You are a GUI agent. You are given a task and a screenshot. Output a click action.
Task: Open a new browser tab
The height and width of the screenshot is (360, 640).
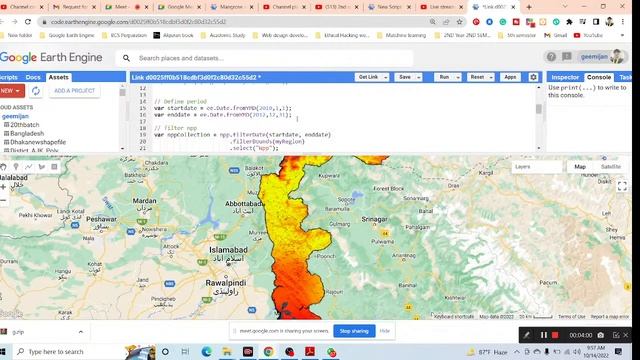point(529,7)
